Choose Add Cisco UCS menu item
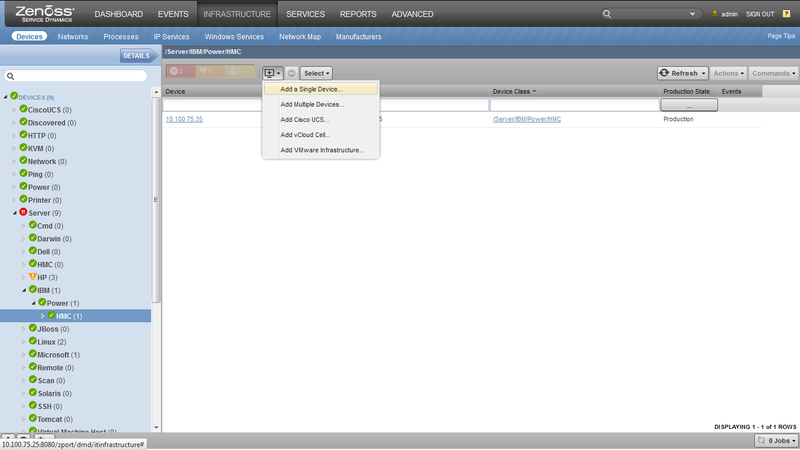This screenshot has width=800, height=450. click(x=321, y=119)
